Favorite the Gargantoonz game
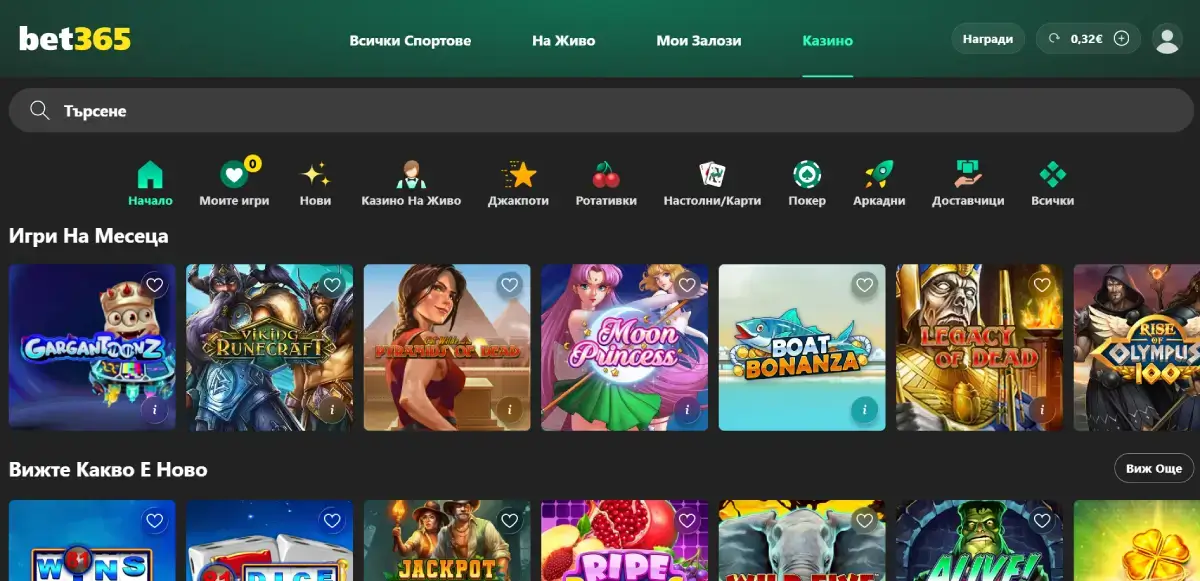The image size is (1200, 581). (154, 285)
